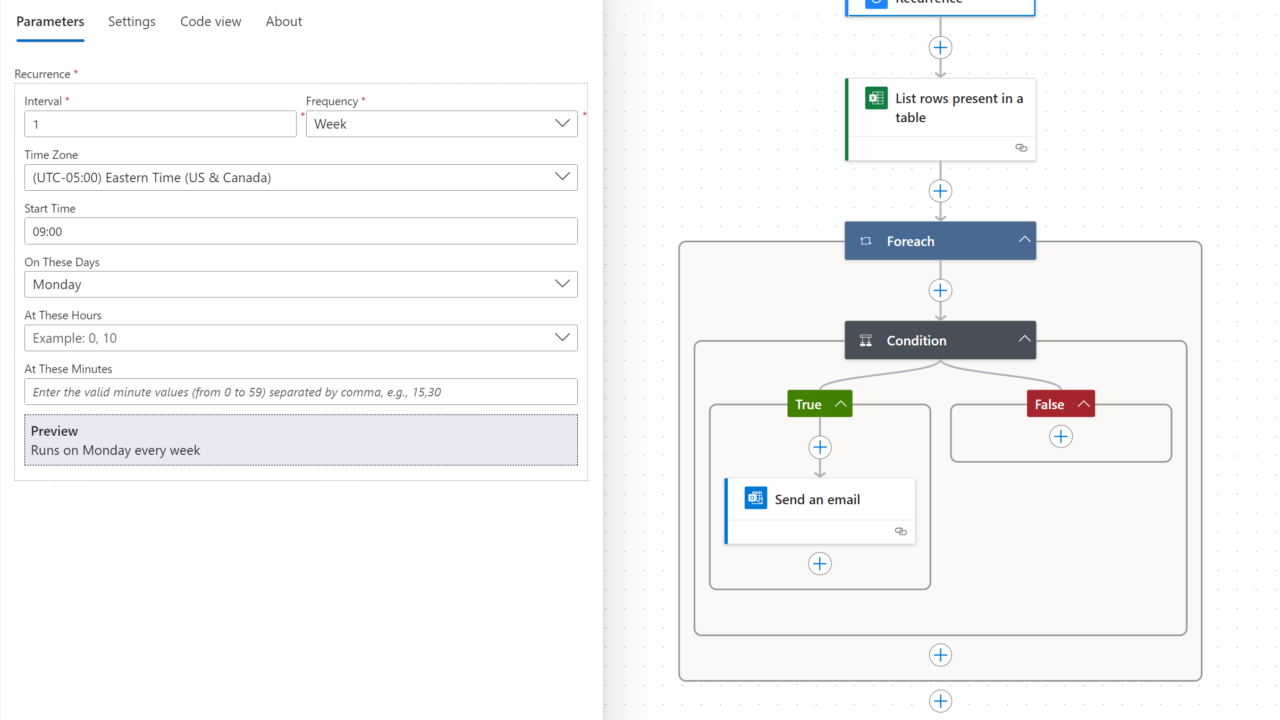Image resolution: width=1280 pixels, height=720 pixels.
Task: Click the Condition action icon
Action: tap(866, 340)
